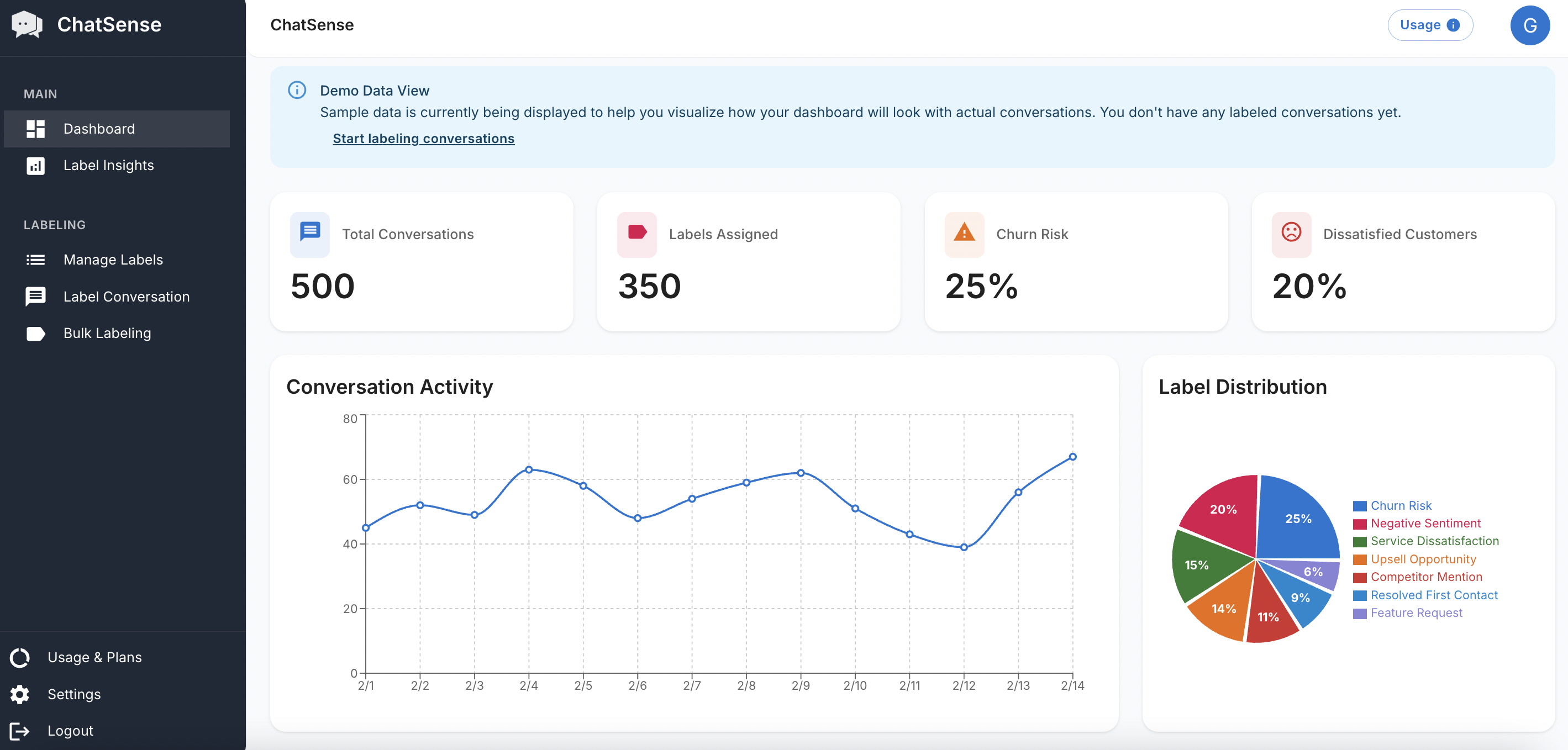Image resolution: width=1568 pixels, height=750 pixels.
Task: Click the Churn Risk warning triangle icon
Action: (964, 233)
